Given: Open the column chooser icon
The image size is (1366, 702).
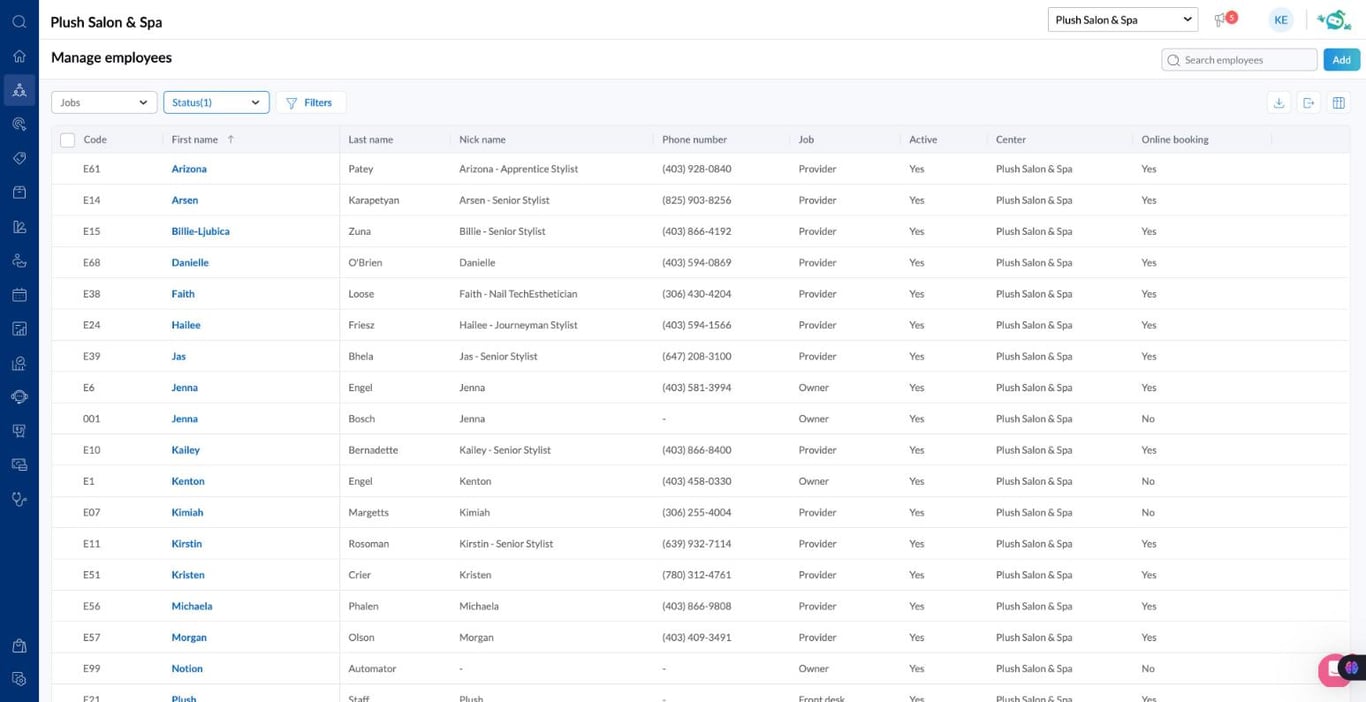Looking at the screenshot, I should pos(1339,102).
